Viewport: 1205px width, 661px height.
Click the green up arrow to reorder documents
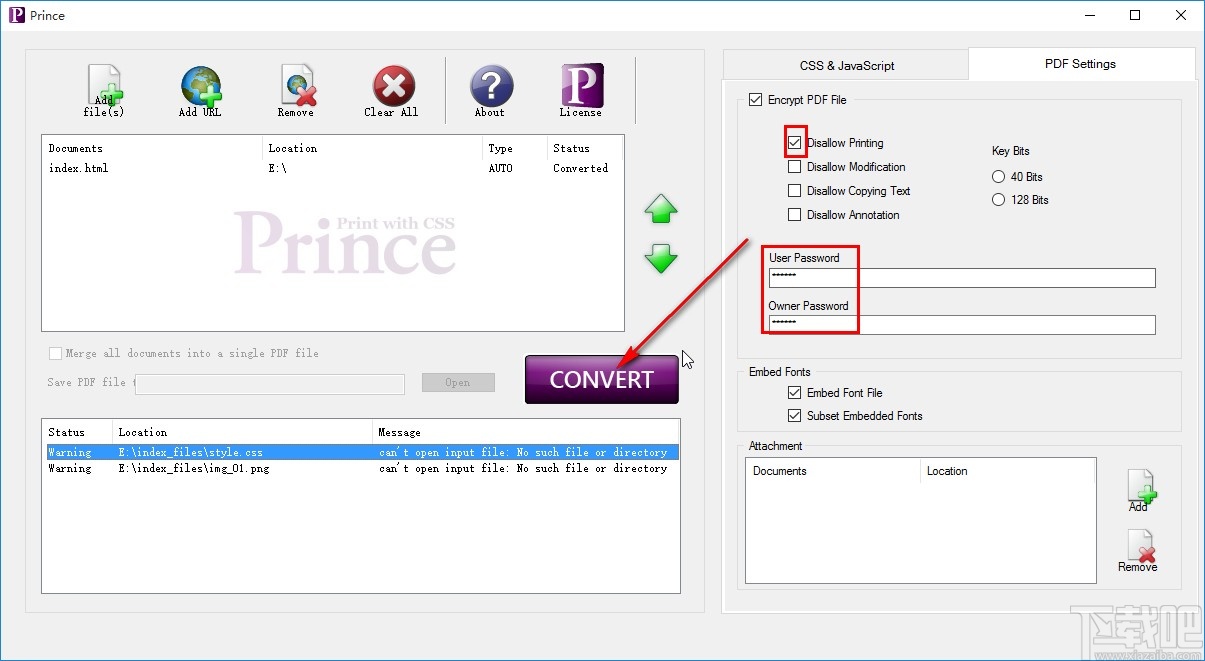[659, 210]
